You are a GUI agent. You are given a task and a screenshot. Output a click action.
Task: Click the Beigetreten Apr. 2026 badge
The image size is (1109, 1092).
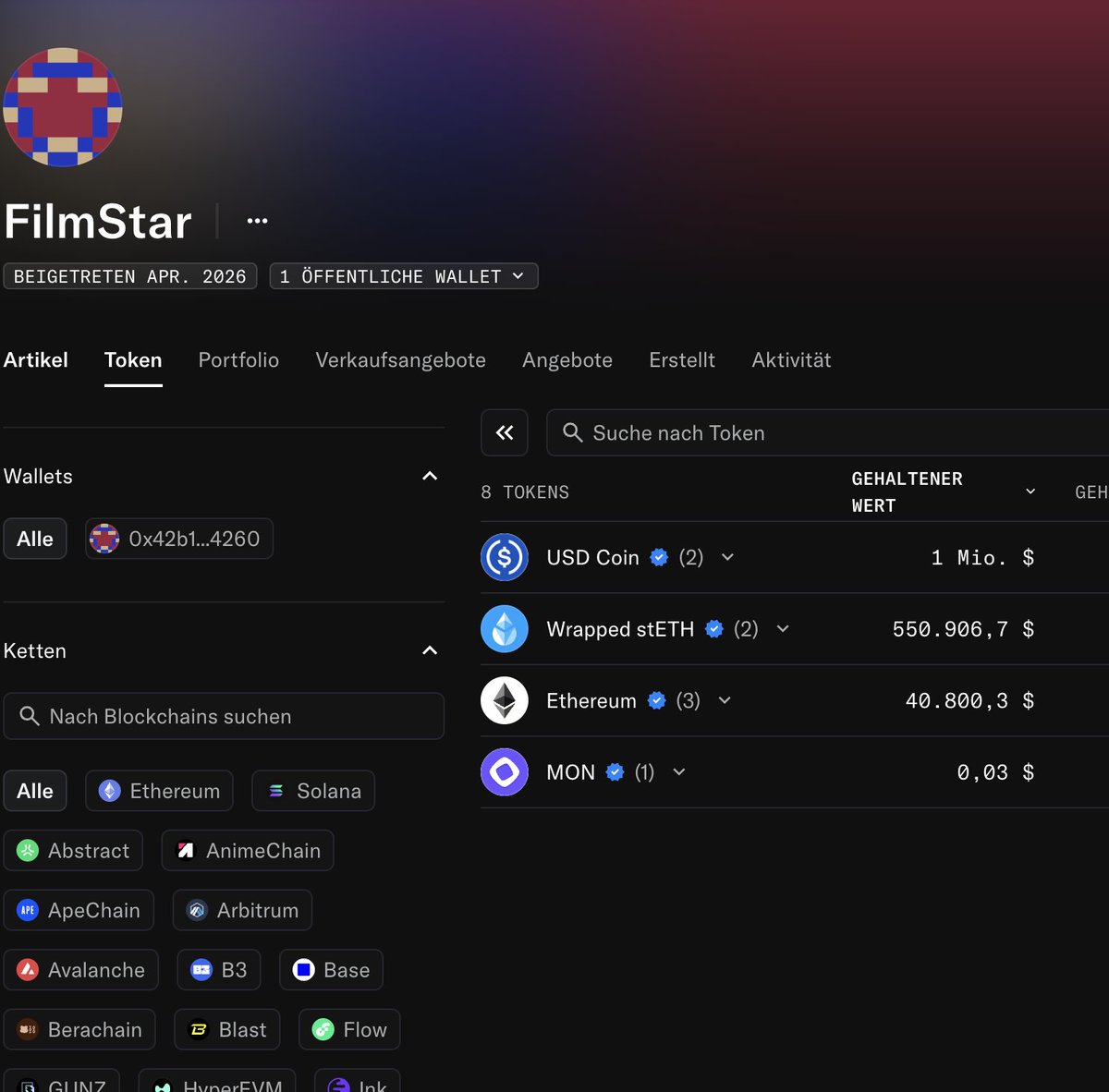pyautogui.click(x=130, y=276)
